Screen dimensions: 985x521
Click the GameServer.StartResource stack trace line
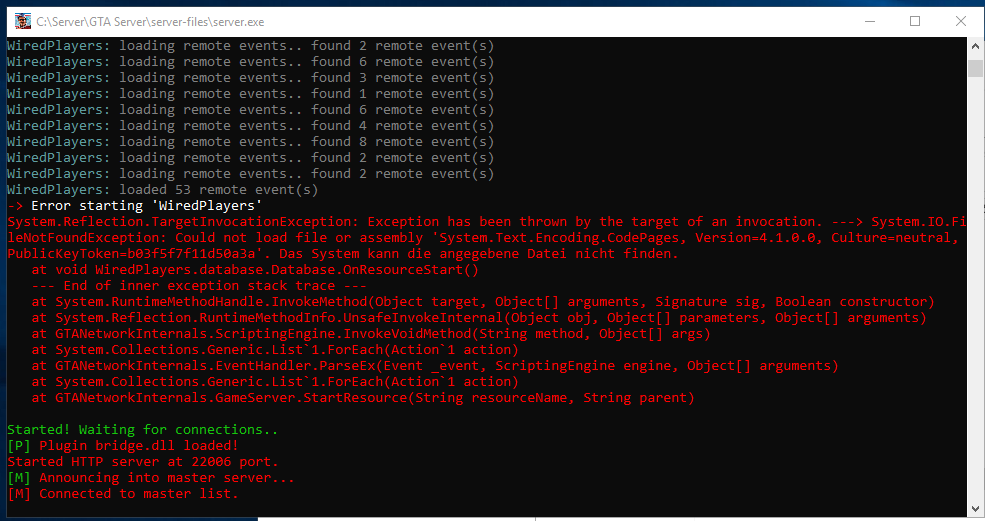point(362,398)
